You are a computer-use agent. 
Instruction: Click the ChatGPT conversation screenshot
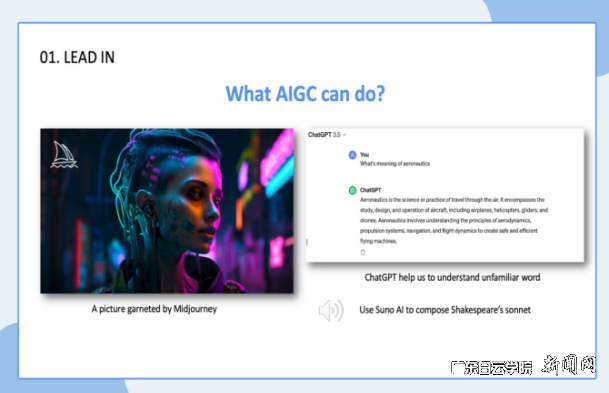pos(445,195)
